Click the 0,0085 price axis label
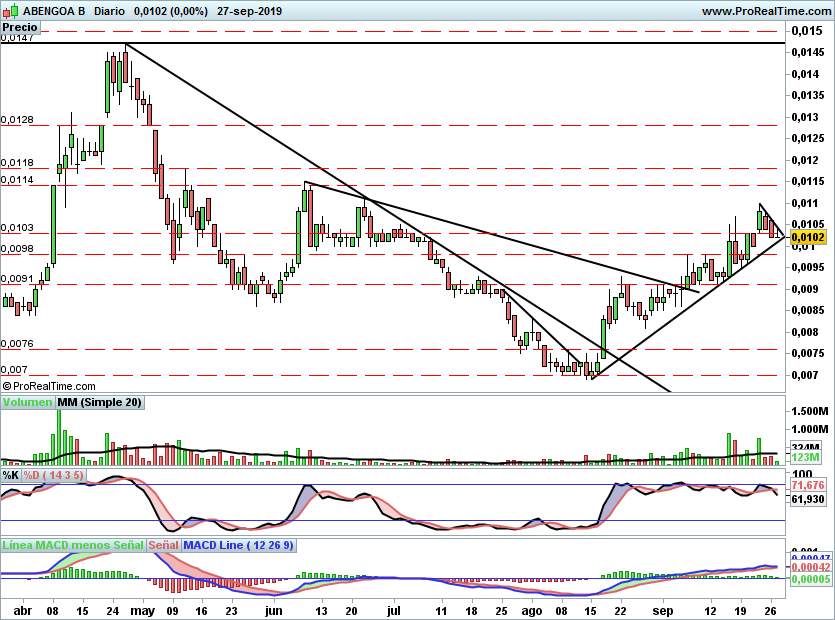Image resolution: width=835 pixels, height=620 pixels. pos(808,311)
